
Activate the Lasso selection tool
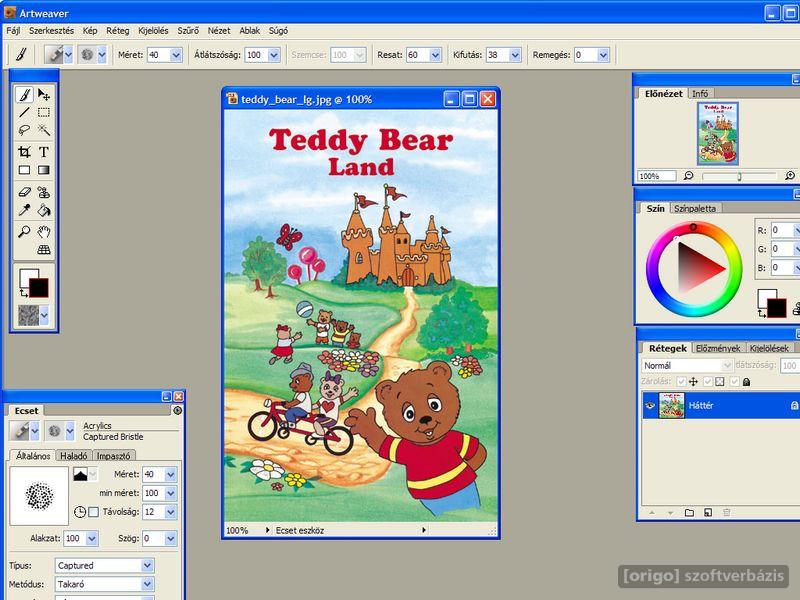(x=24, y=130)
